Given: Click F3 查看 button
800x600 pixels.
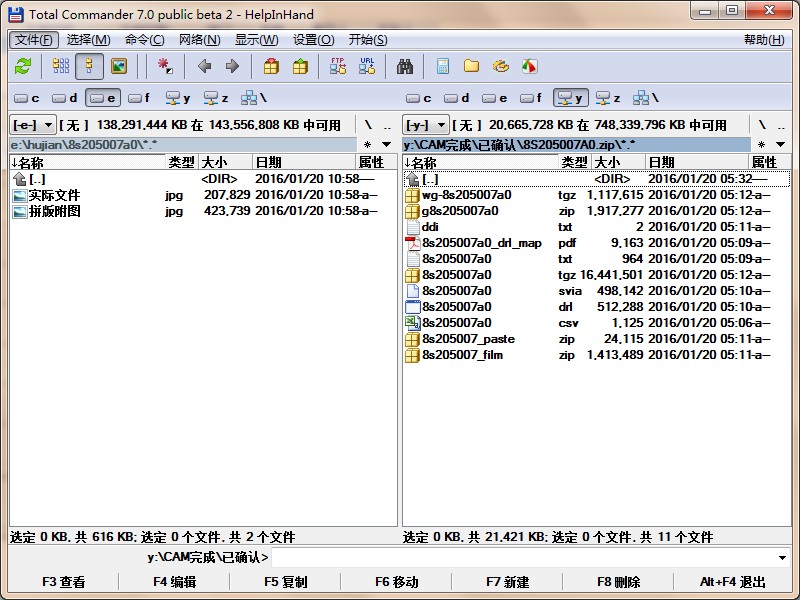Looking at the screenshot, I should (x=64, y=582).
